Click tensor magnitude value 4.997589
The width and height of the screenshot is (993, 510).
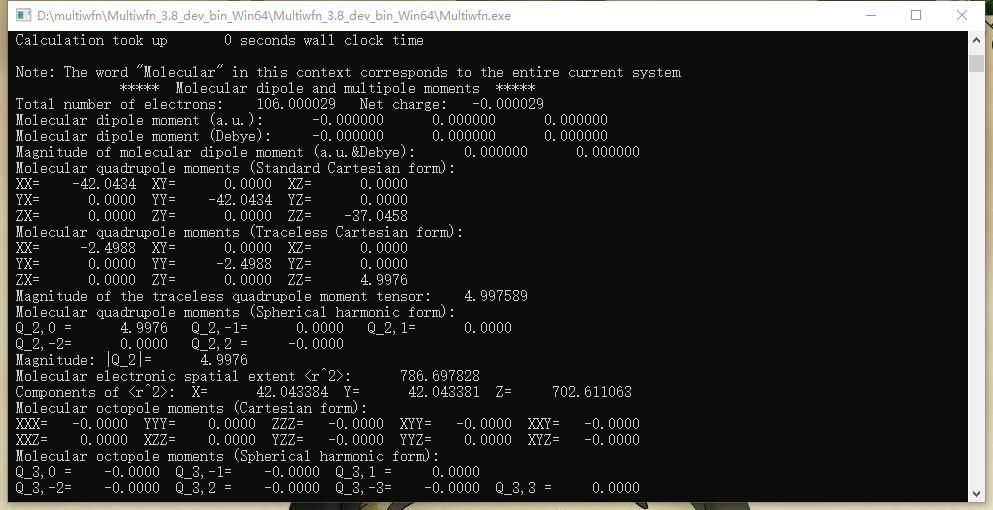(x=496, y=296)
